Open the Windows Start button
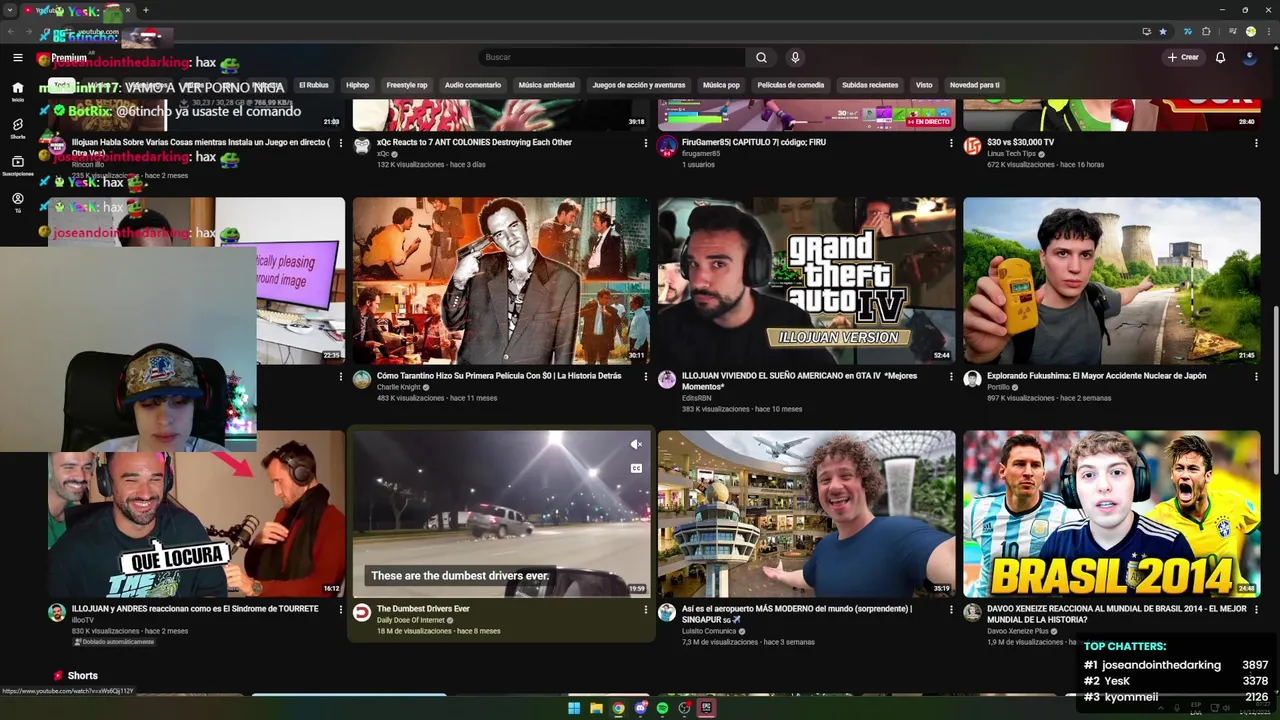 [x=574, y=708]
